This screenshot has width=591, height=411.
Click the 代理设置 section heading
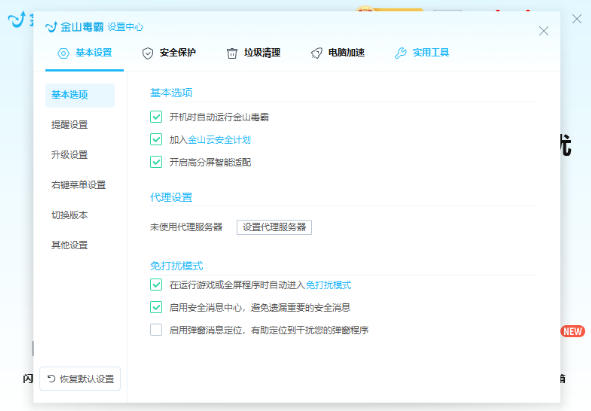tap(171, 198)
